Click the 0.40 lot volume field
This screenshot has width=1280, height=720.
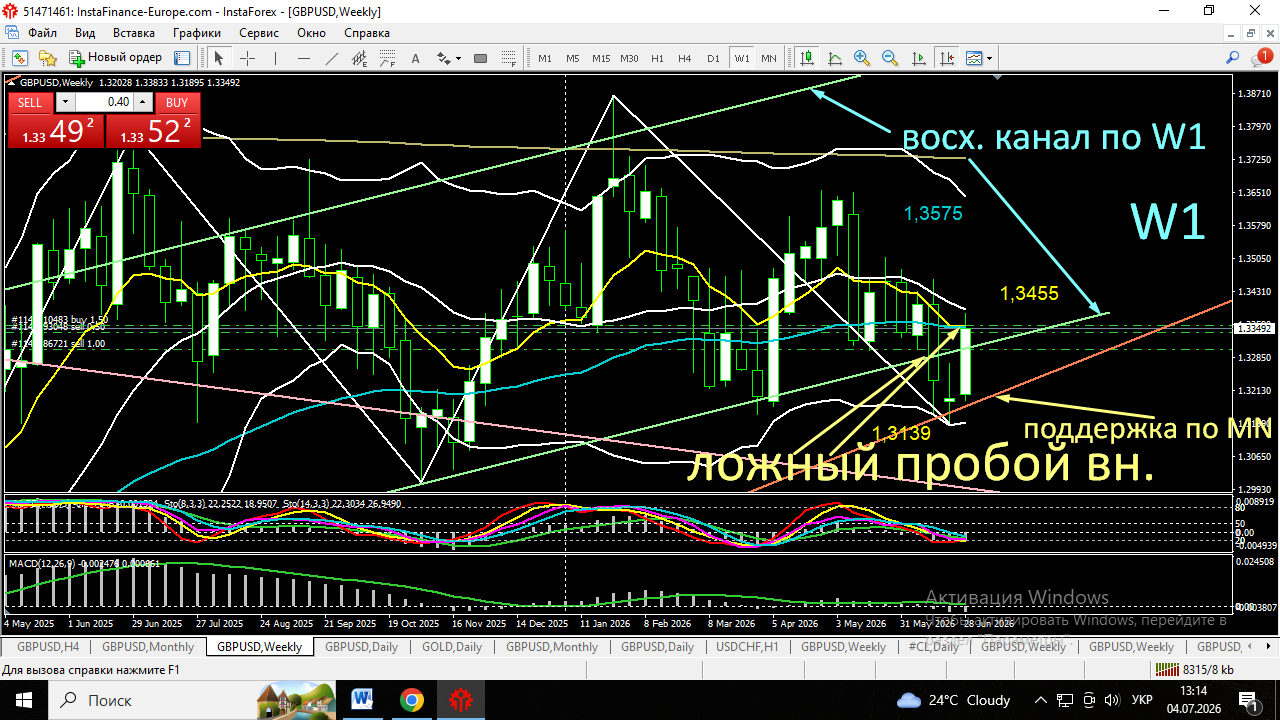click(104, 102)
